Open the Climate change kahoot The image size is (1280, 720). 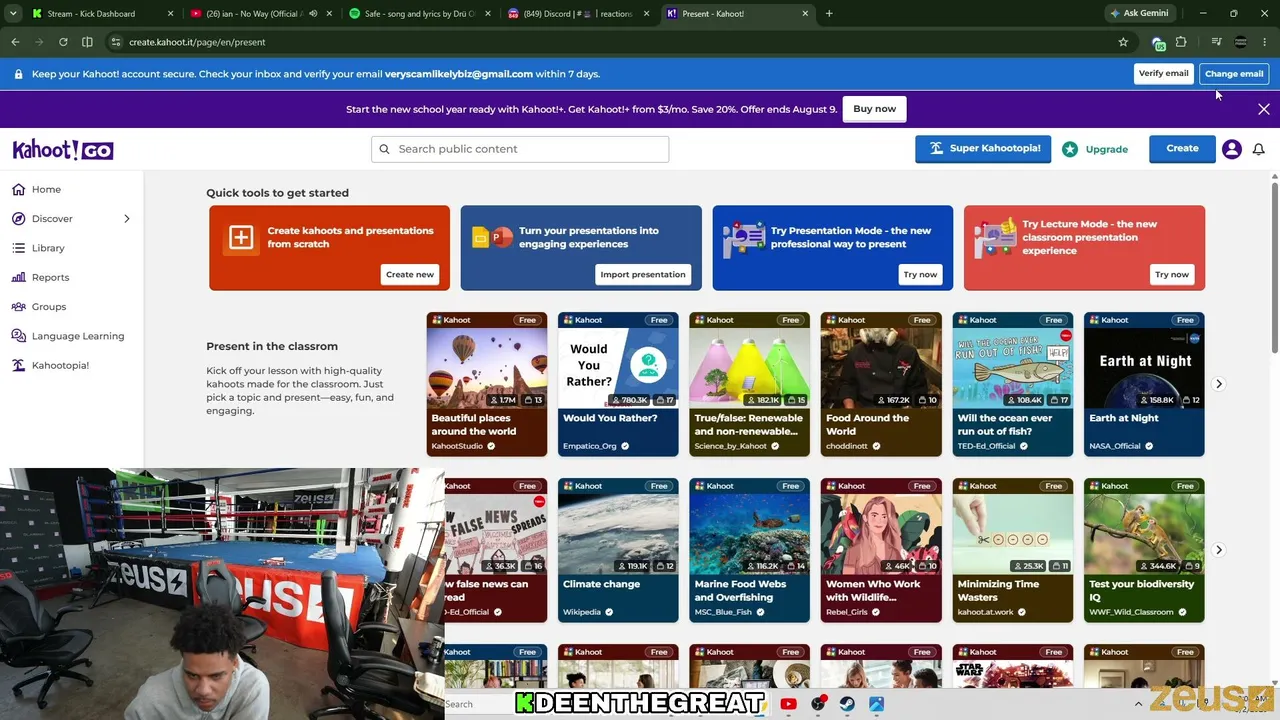[618, 550]
